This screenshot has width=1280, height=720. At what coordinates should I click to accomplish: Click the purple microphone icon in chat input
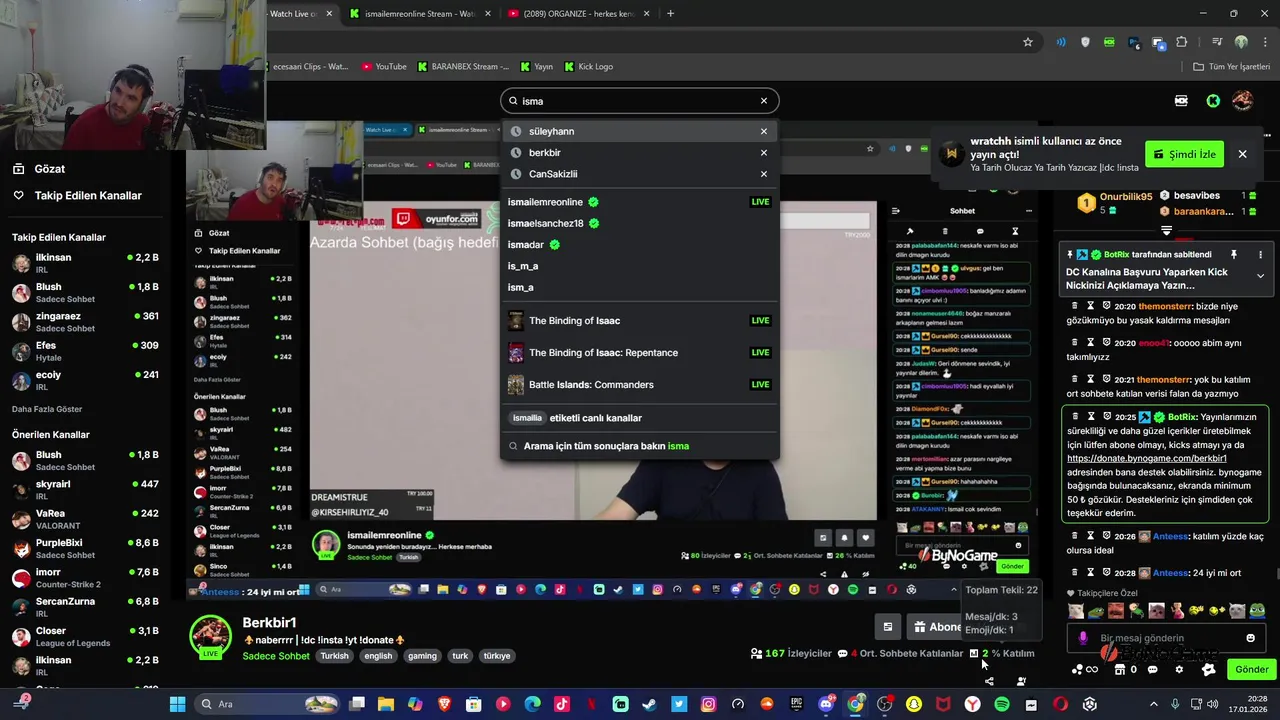1083,638
